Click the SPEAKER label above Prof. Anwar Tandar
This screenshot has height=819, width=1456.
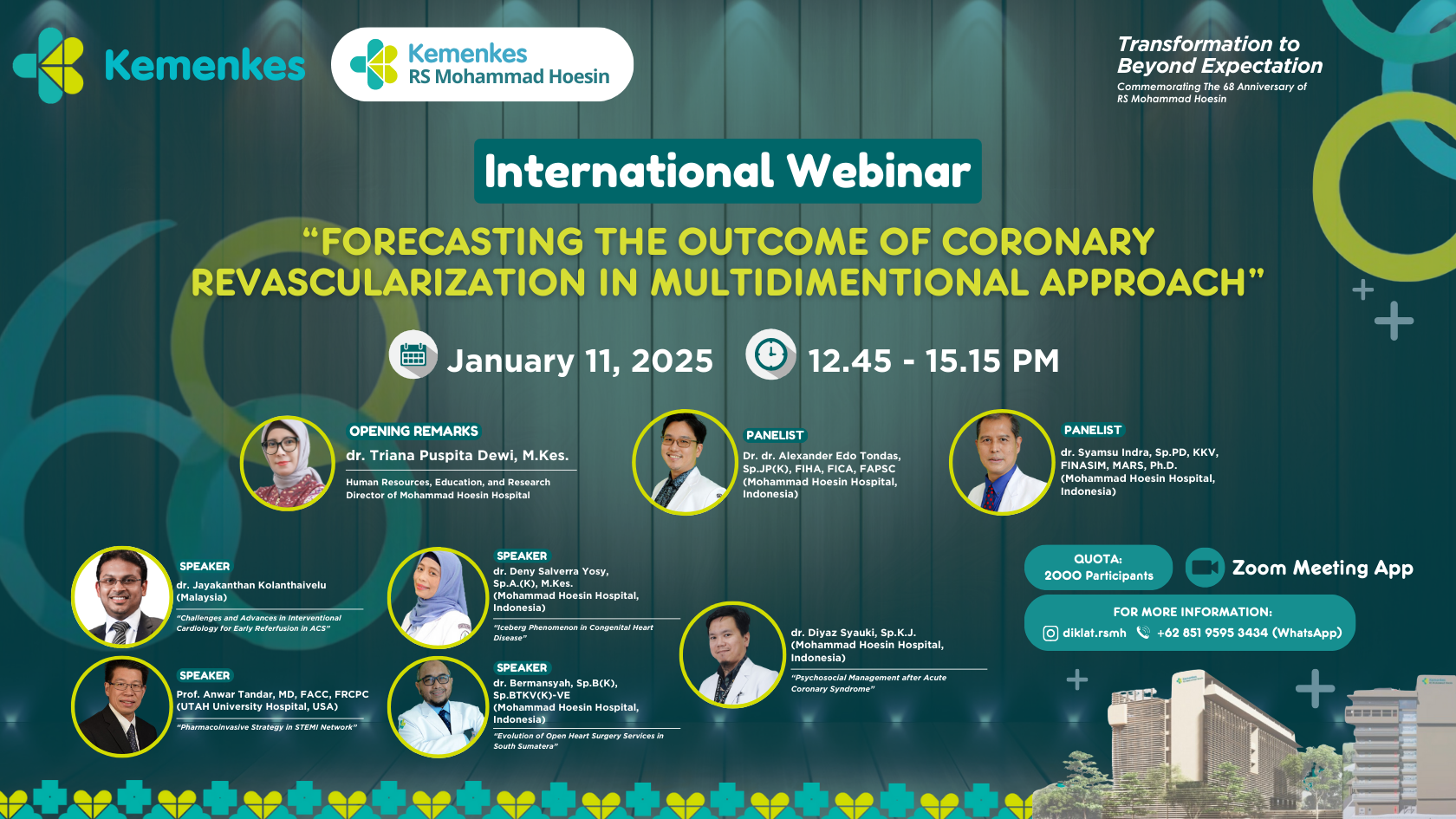point(205,676)
